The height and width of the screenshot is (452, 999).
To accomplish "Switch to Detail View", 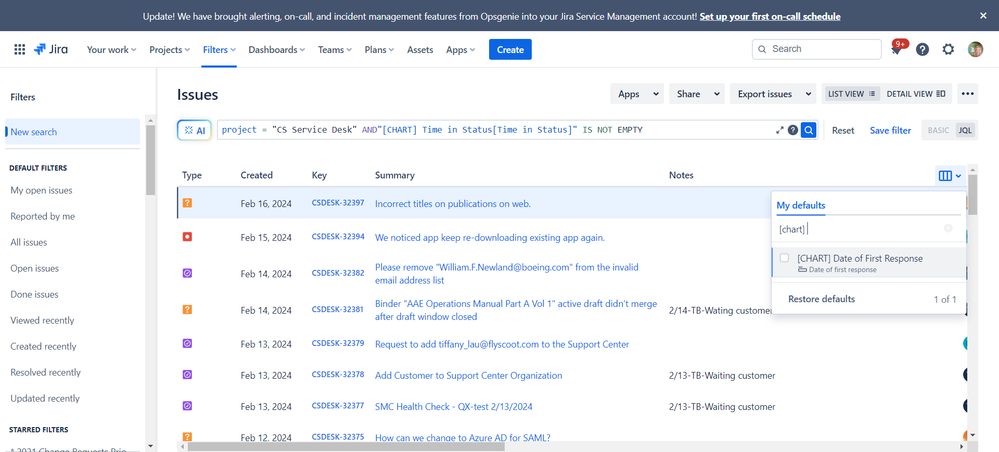I will (915, 94).
